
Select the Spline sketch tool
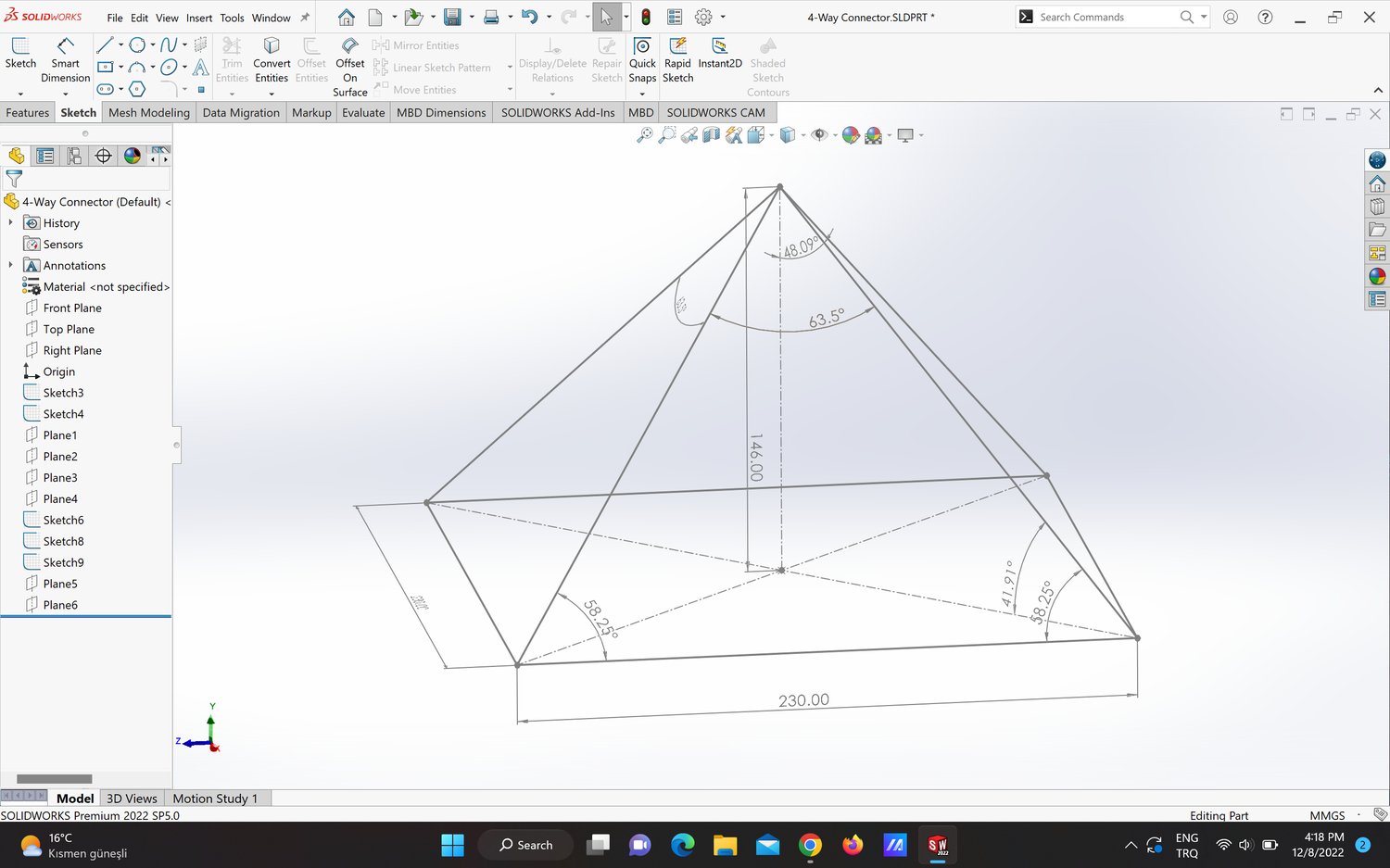[x=169, y=44]
